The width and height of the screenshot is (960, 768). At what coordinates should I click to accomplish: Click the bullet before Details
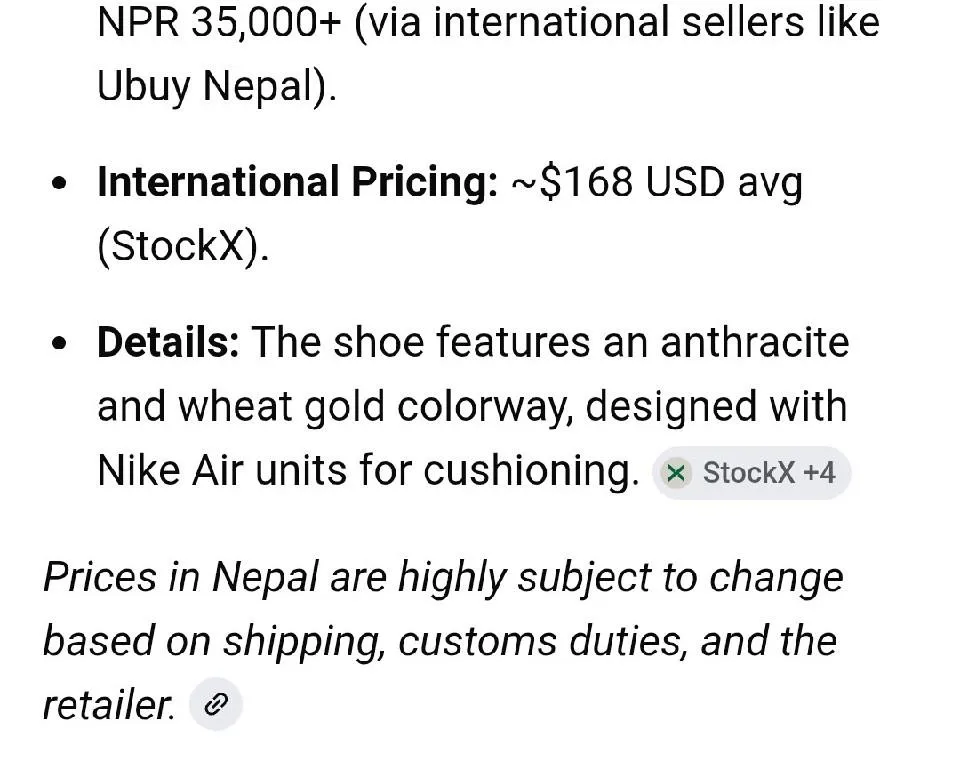(x=62, y=345)
